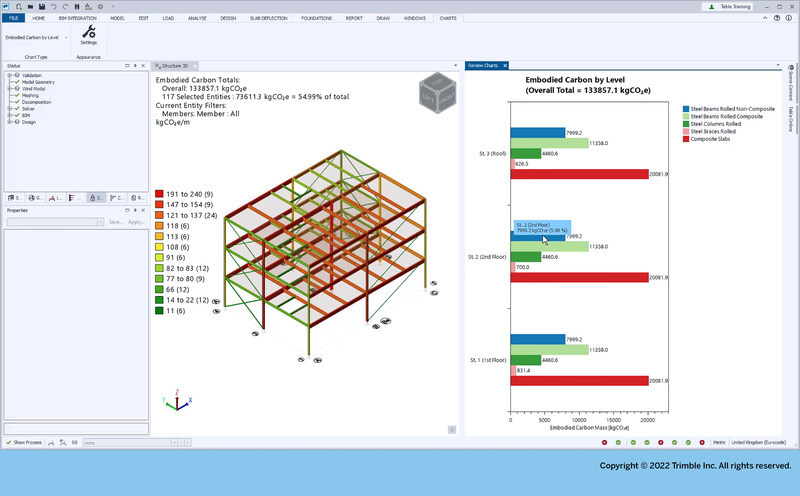Open the chart Settings wrench icon
Image resolution: width=800 pixels, height=496 pixels.
click(x=89, y=32)
